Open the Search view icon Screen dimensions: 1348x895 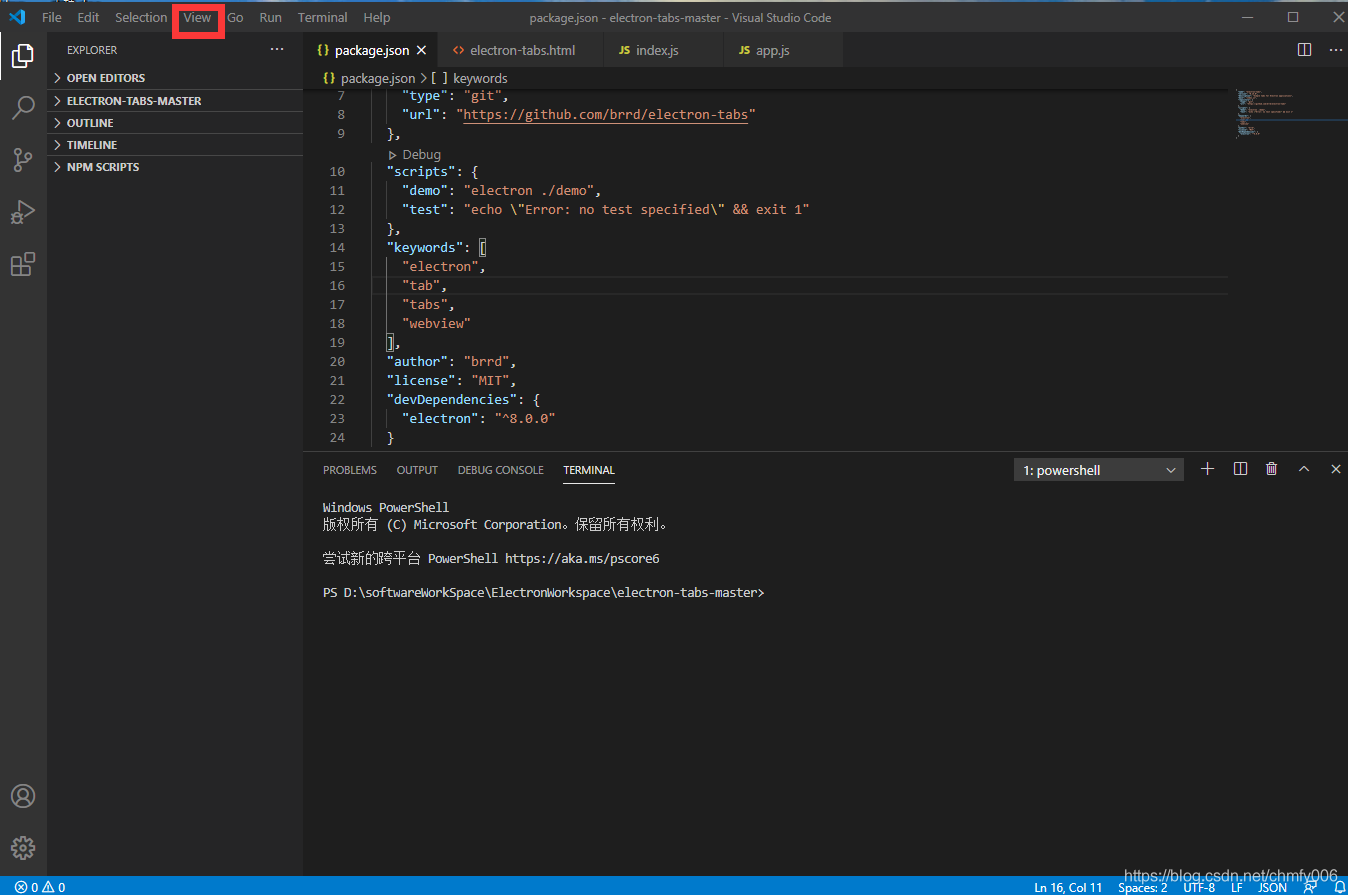[x=23, y=108]
